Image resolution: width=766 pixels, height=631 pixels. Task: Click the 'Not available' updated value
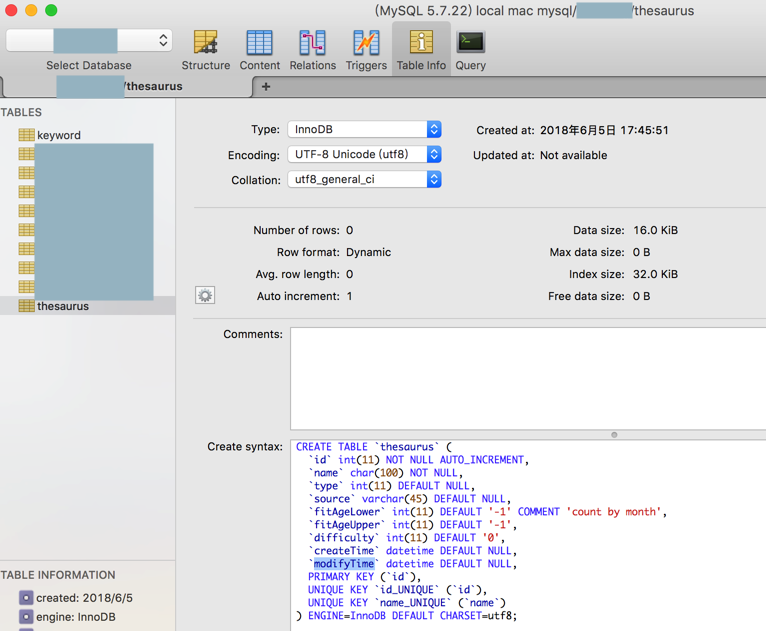tap(574, 155)
